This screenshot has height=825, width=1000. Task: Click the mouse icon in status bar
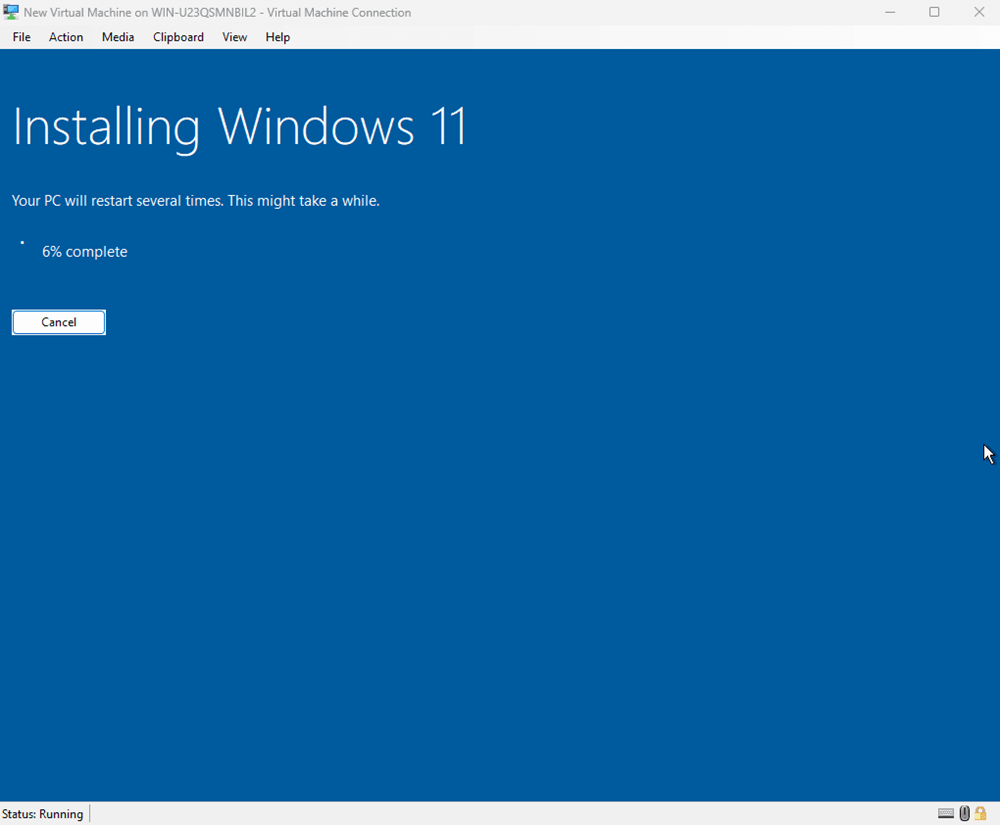pyautogui.click(x=964, y=813)
